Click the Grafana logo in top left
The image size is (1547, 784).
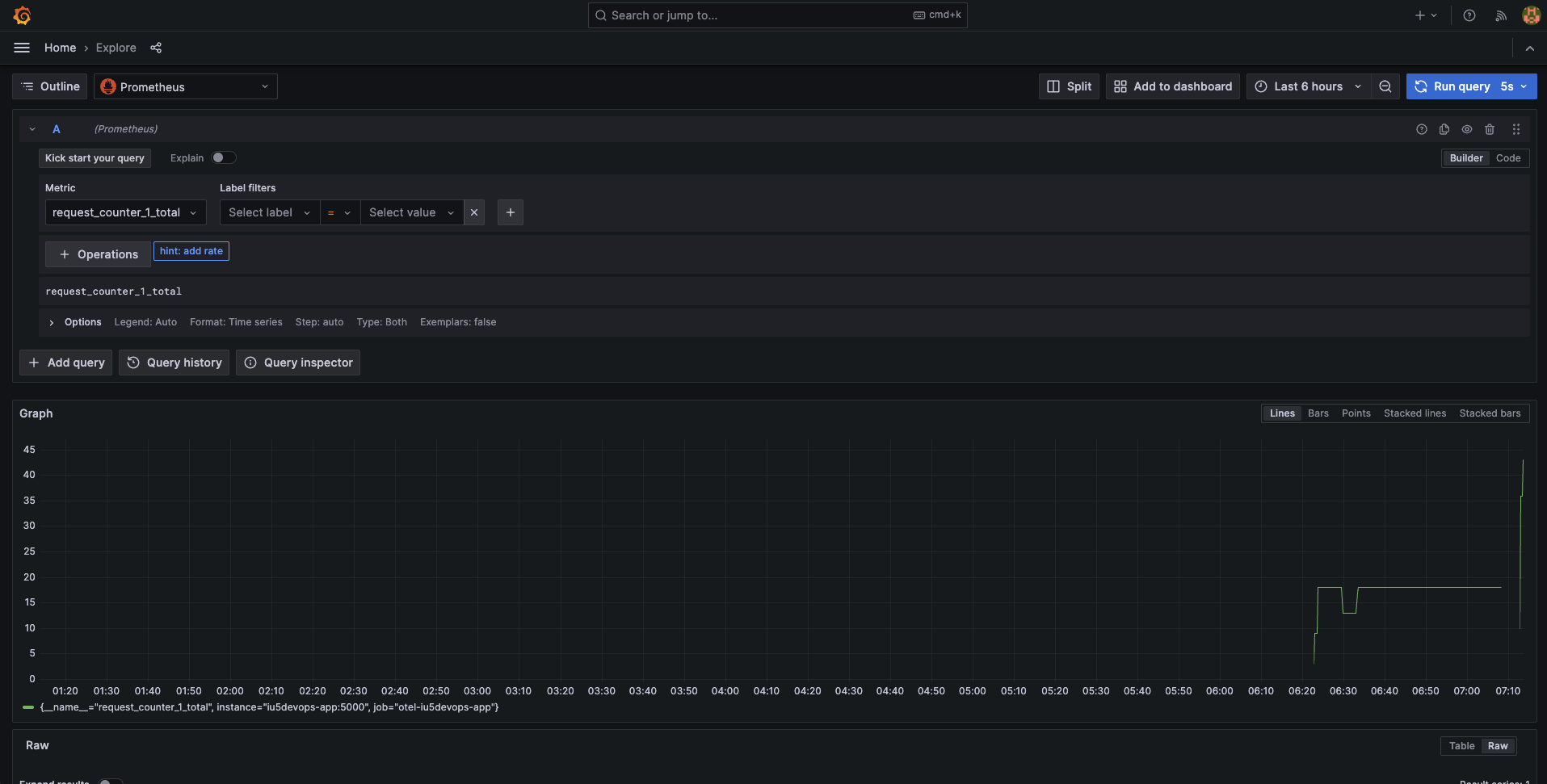(x=22, y=15)
